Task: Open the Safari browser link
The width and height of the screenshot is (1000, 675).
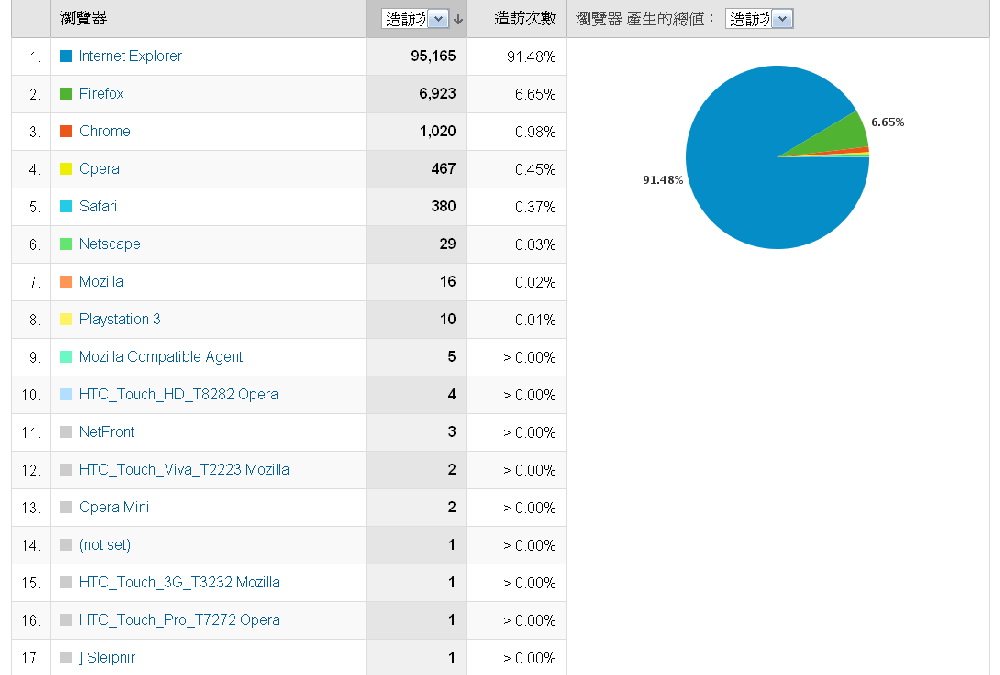Action: click(x=98, y=206)
